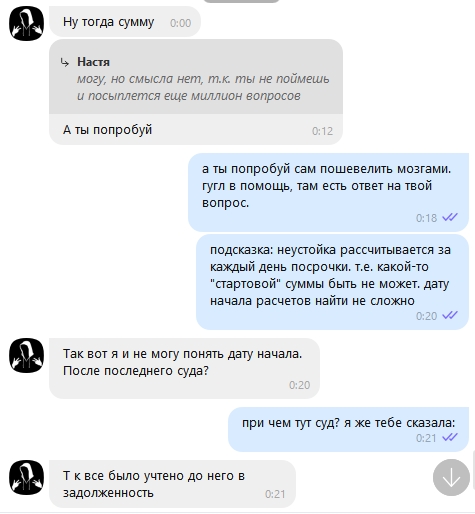The image size is (475, 514).
Task: Open avatar next to "Ну тогда сумму"
Action: (26, 23)
